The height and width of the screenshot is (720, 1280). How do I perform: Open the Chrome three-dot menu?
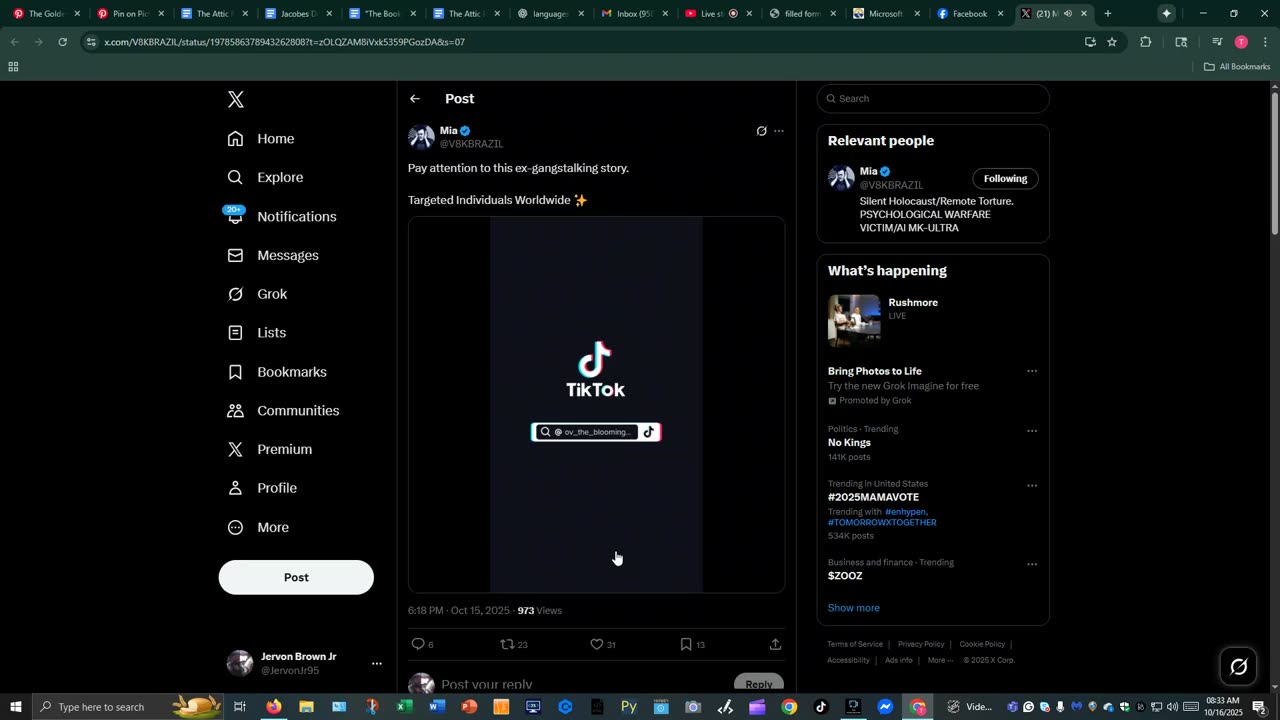(1265, 42)
